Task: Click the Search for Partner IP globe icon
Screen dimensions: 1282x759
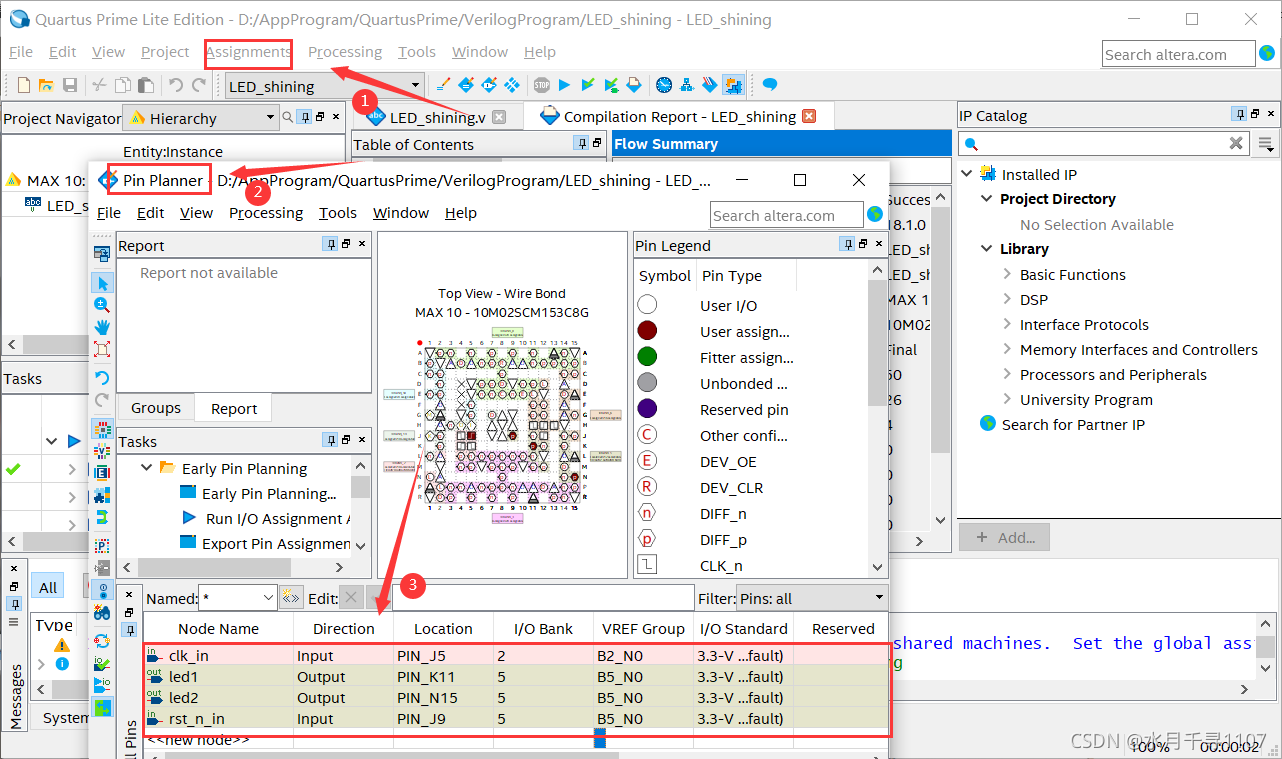Action: click(x=988, y=424)
